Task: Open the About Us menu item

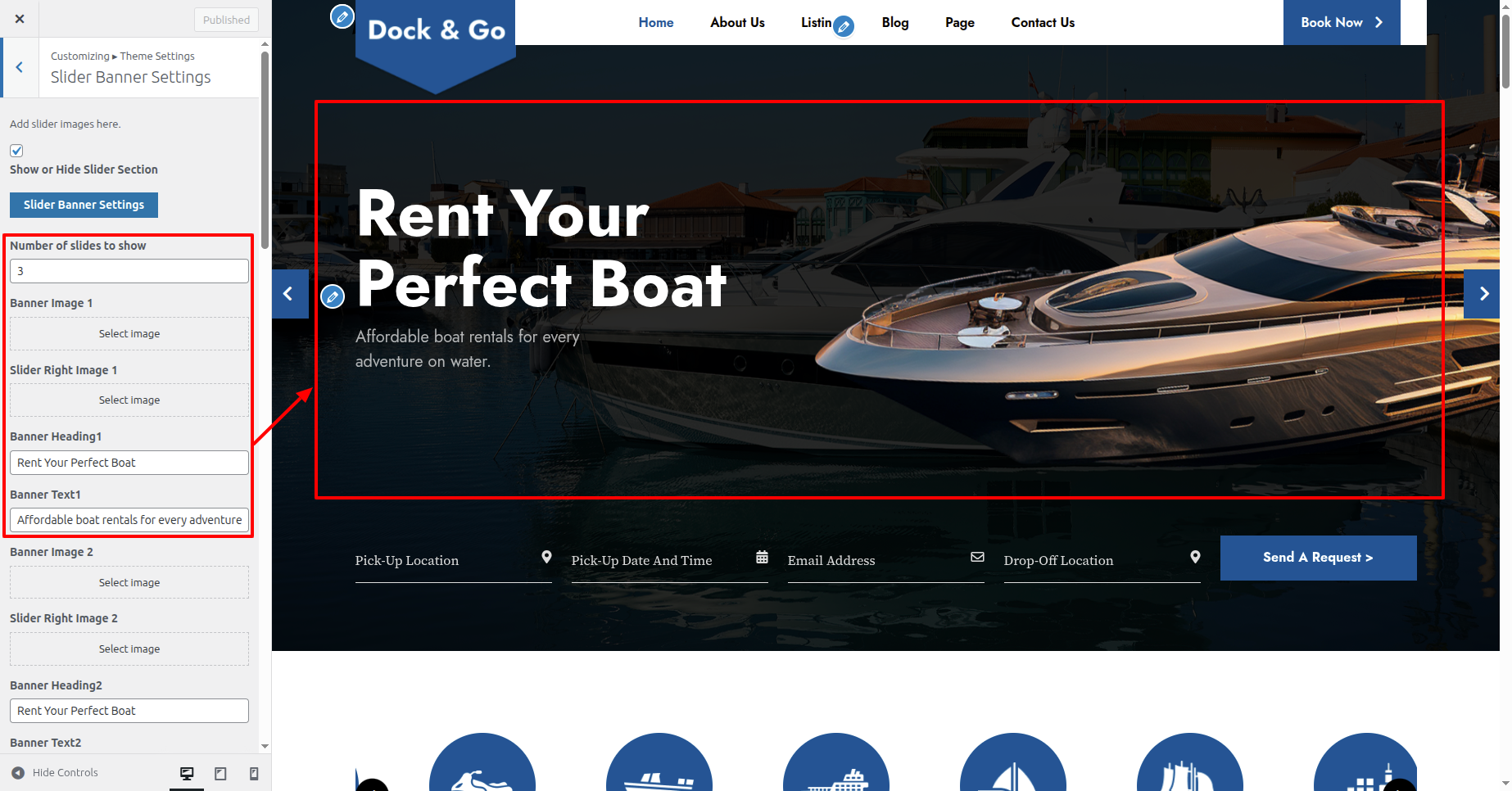Action: click(737, 22)
